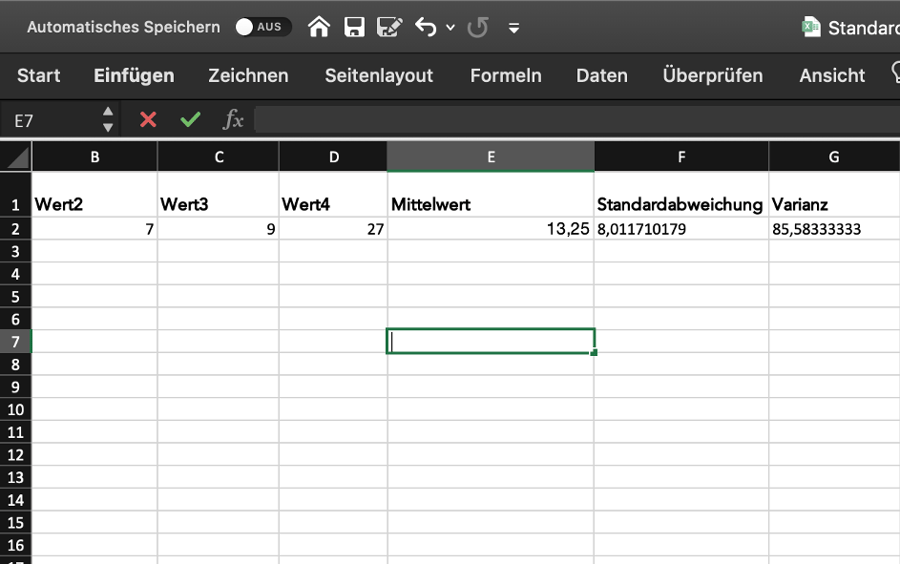Click the Save As pencil-disk icon
This screenshot has height=564, width=900.
(389, 27)
